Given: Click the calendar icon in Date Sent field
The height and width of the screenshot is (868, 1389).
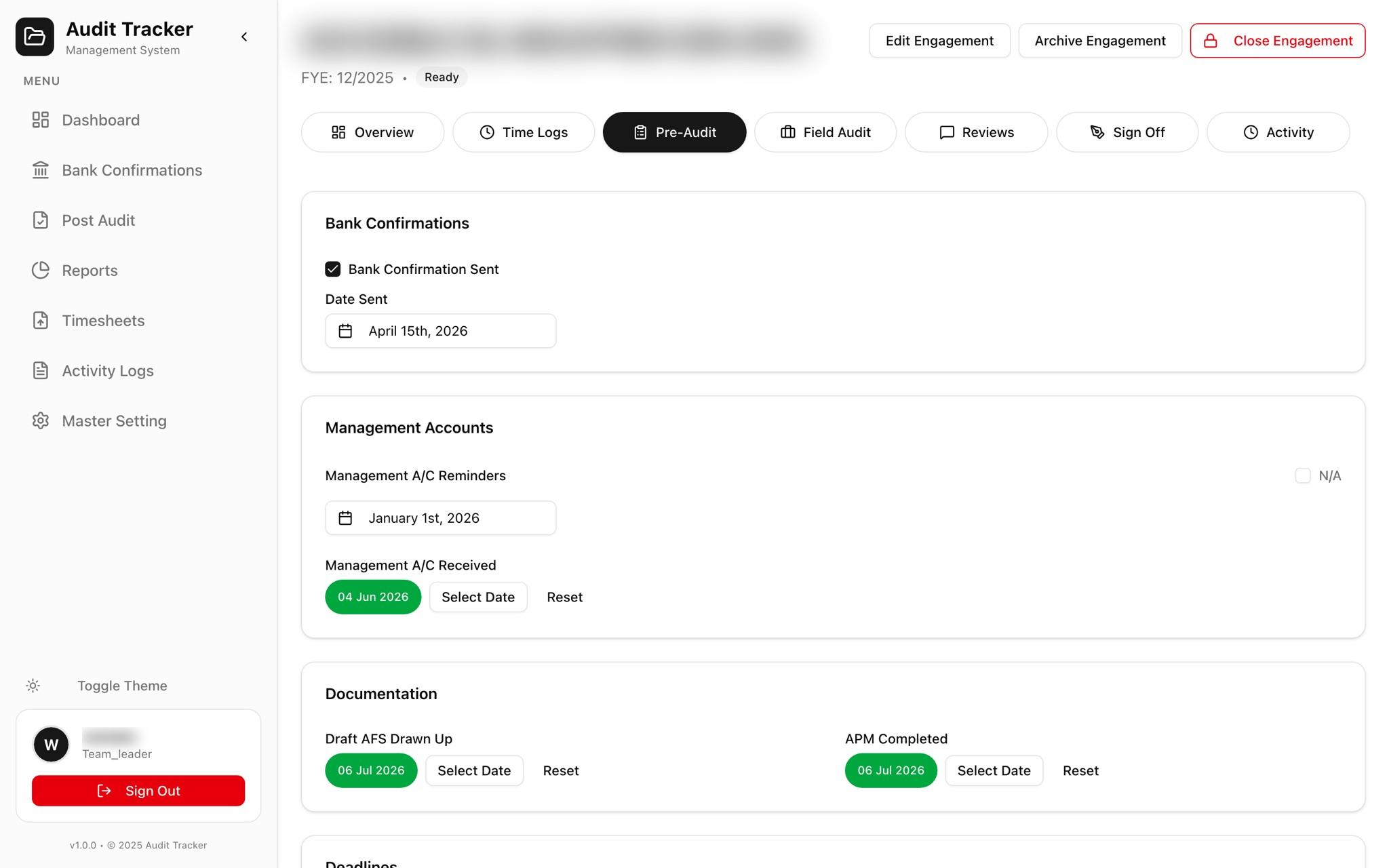Looking at the screenshot, I should (345, 331).
